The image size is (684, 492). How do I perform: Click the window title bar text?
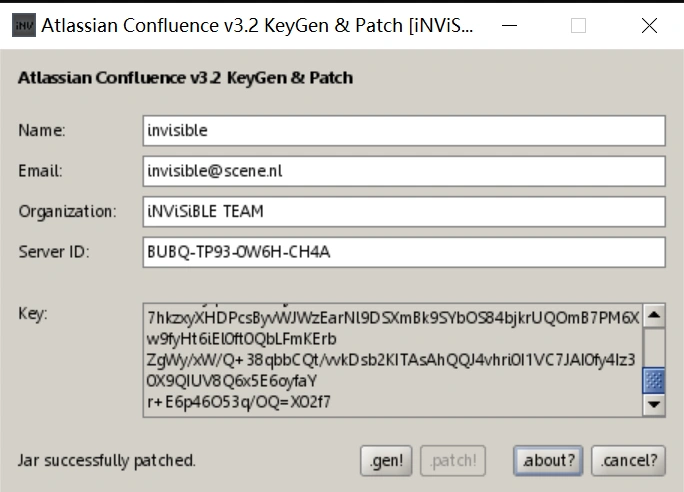(x=256, y=26)
